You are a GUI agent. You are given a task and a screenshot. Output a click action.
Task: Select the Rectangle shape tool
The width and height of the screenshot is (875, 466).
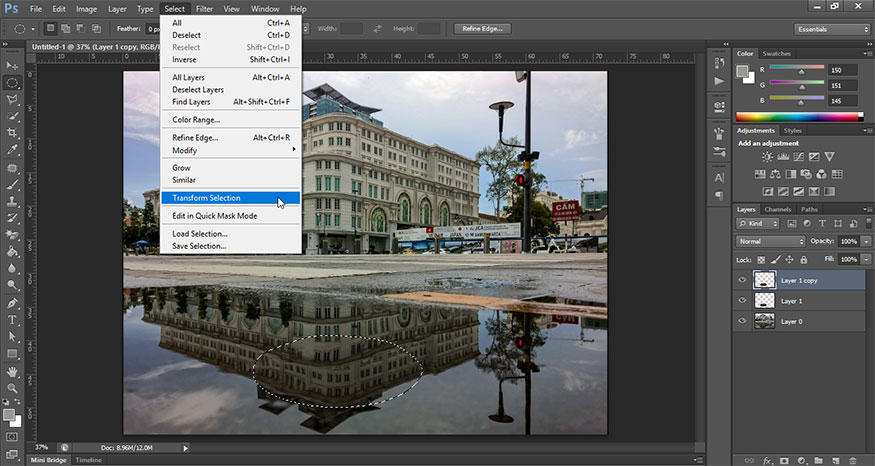tap(12, 354)
